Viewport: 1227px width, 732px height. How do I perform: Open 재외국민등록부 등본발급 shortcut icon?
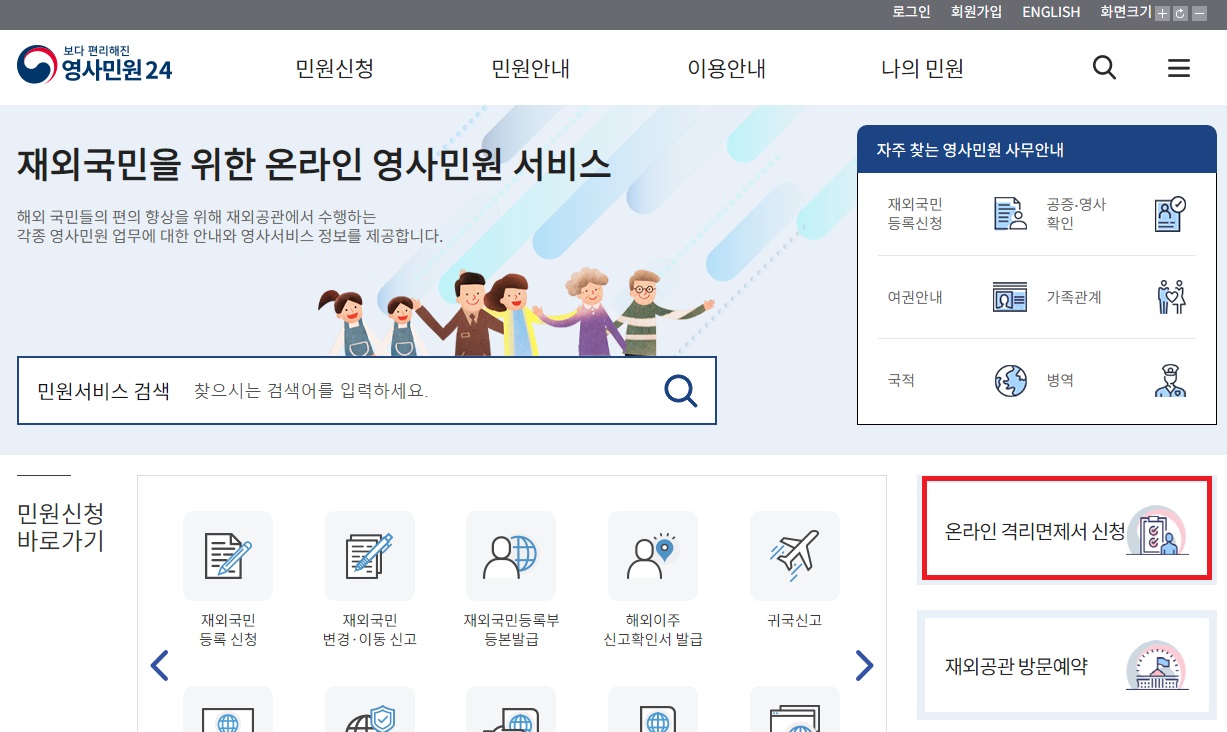tap(511, 556)
